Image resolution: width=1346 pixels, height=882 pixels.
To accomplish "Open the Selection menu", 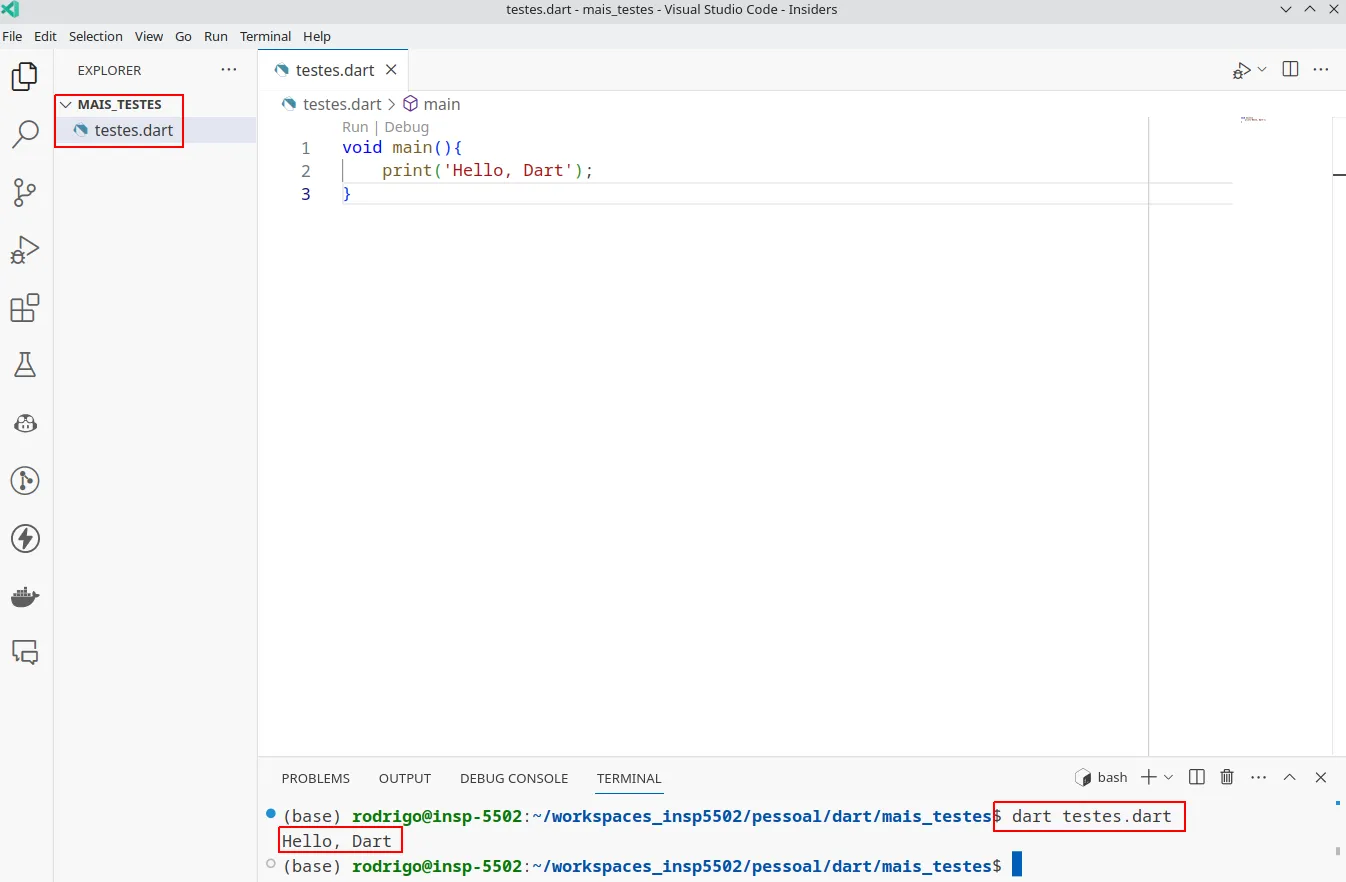I will [96, 36].
